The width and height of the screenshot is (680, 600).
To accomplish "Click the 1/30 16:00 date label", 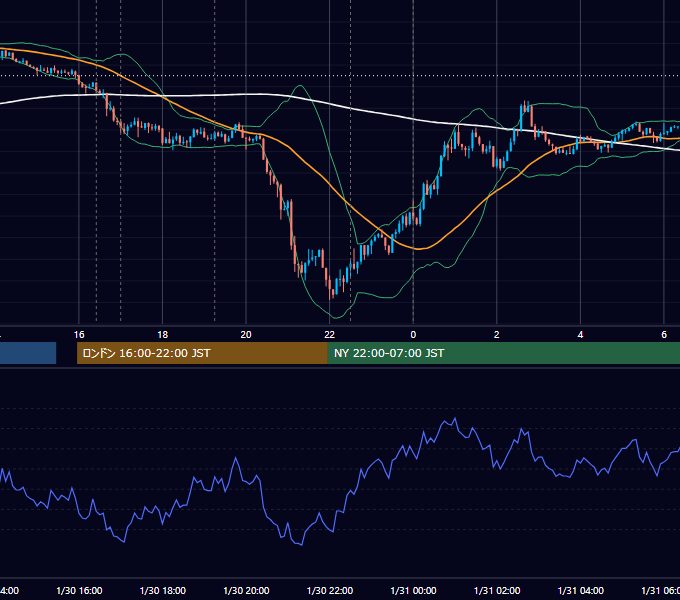I will point(79,591).
